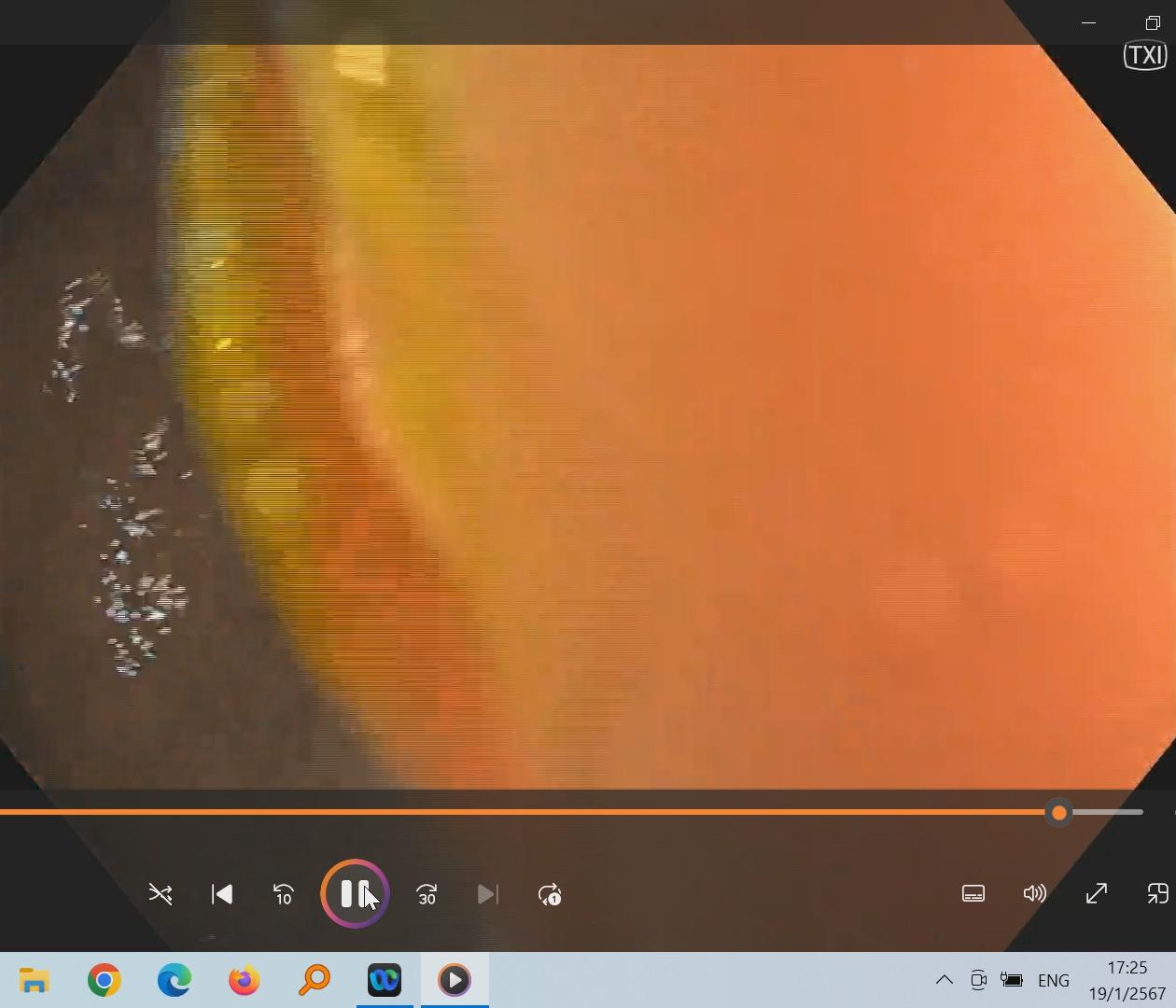Jump to the remaining end of seek bar

coord(1106,813)
